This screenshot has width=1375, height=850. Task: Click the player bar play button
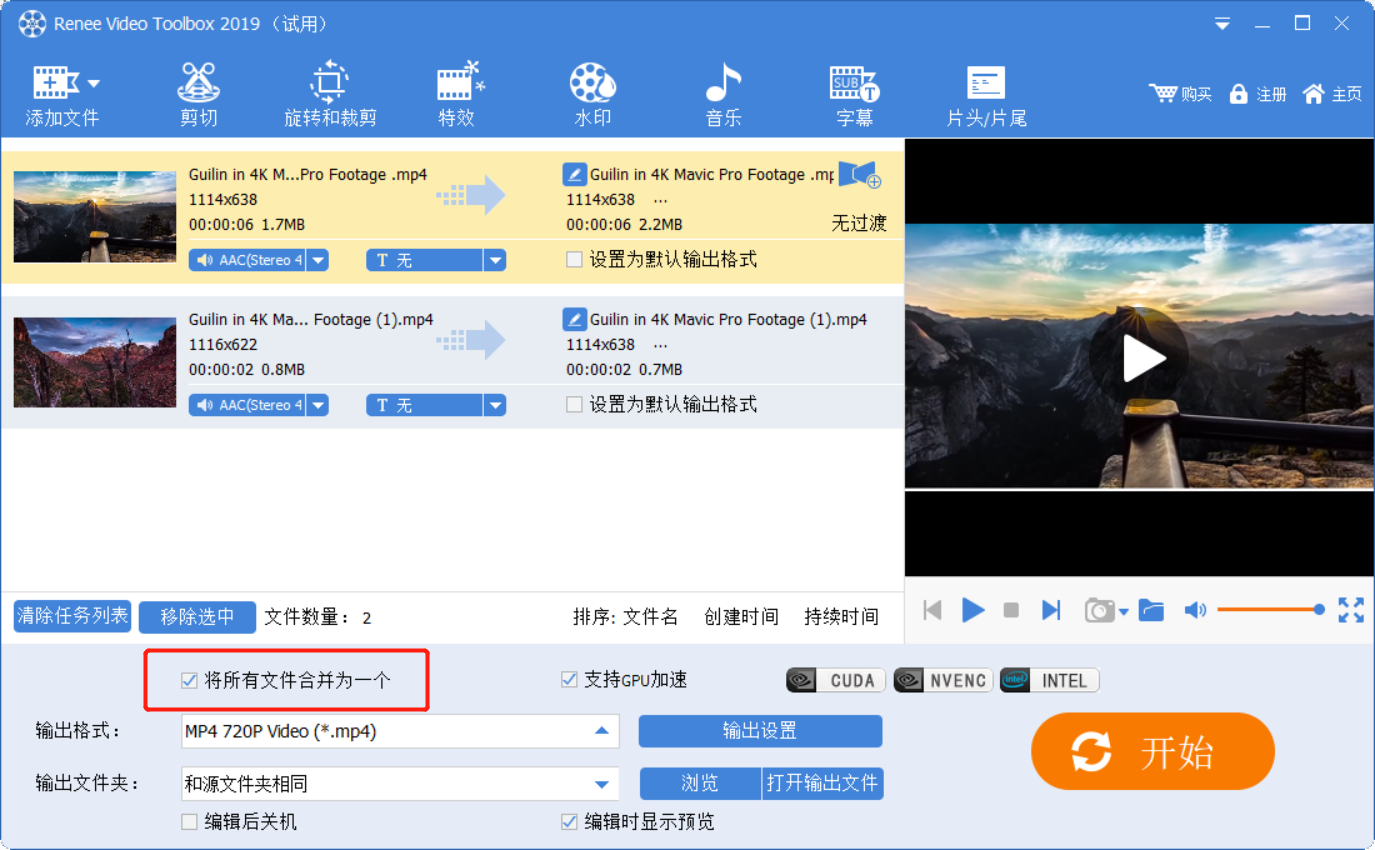click(973, 610)
